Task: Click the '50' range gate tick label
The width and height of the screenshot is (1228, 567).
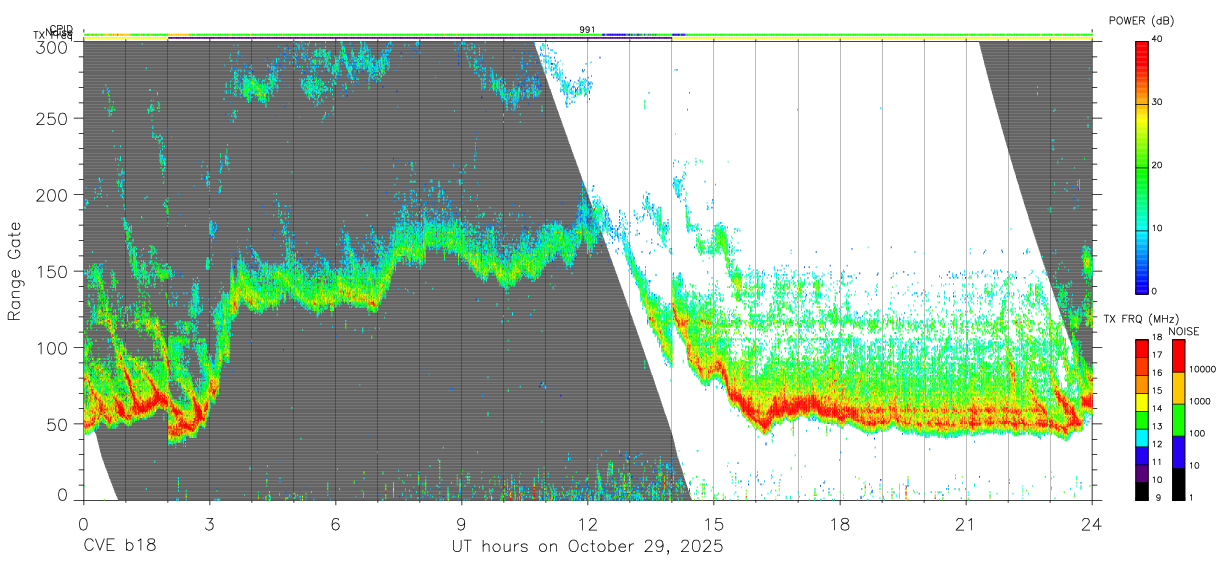Action: [x=58, y=423]
